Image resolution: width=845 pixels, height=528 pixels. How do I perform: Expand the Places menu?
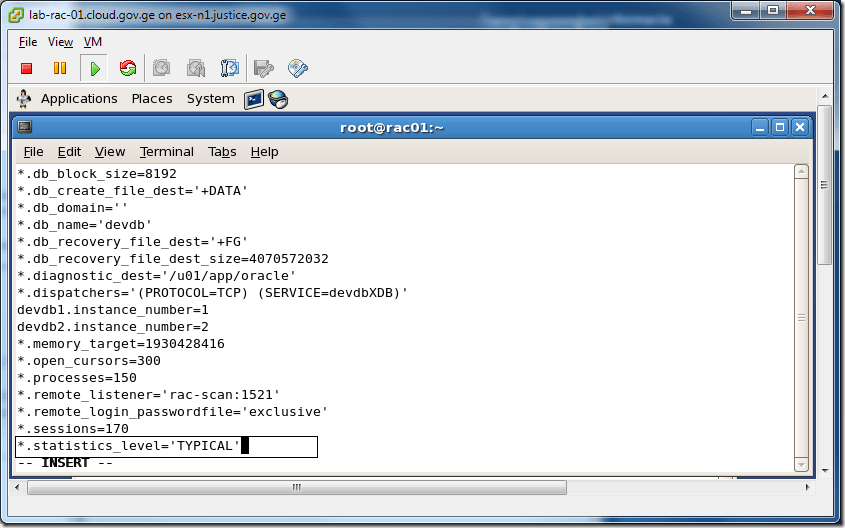(152, 99)
